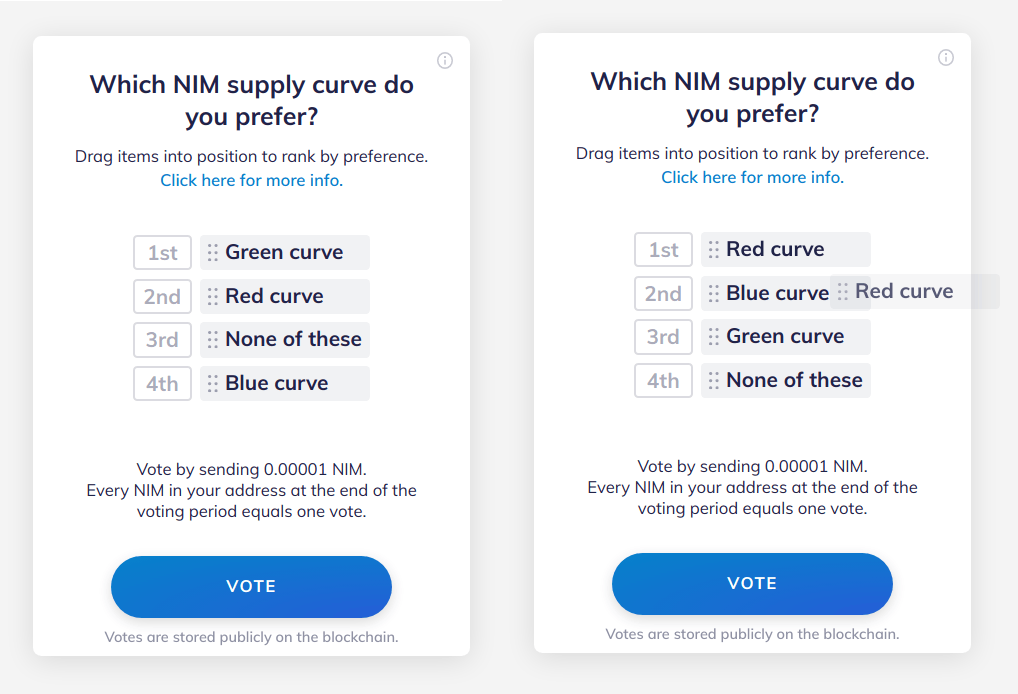The width and height of the screenshot is (1018, 694).
Task: Grab the drag handle of 4th-ranked Blue curve
Action: (213, 384)
